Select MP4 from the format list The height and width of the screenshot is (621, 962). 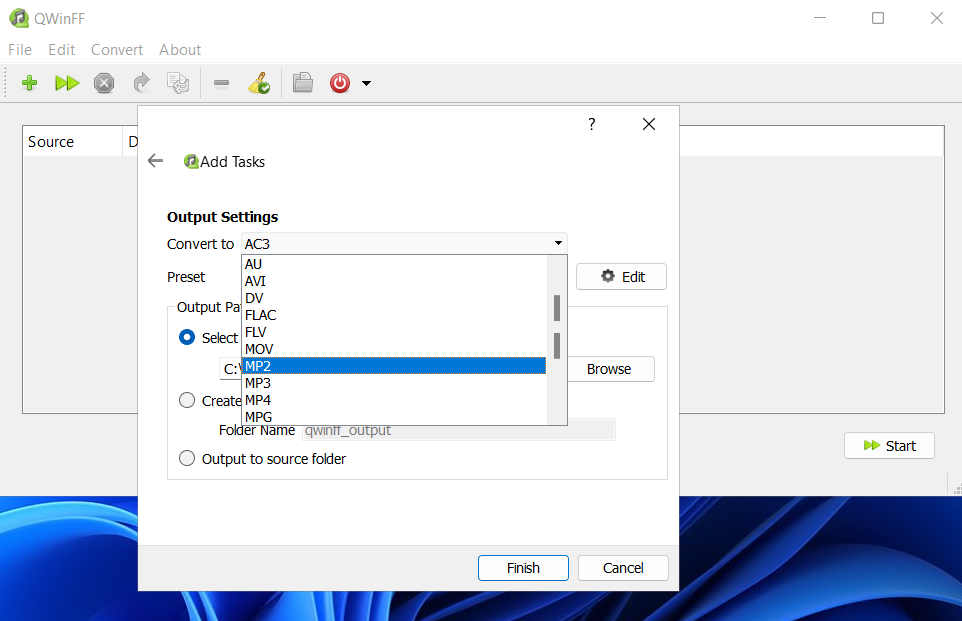click(x=394, y=400)
